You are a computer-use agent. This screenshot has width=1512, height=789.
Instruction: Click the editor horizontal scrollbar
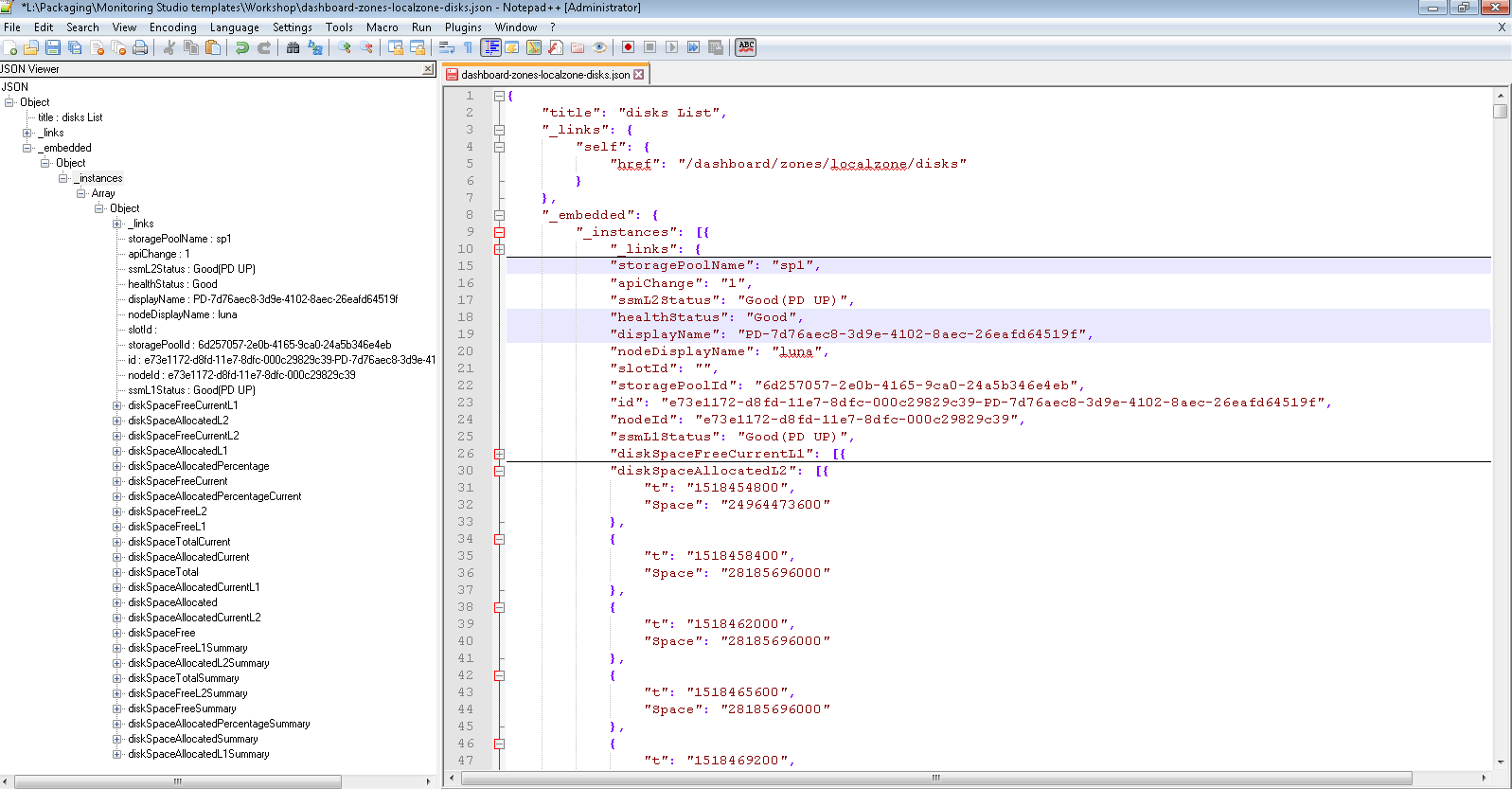pos(936,779)
